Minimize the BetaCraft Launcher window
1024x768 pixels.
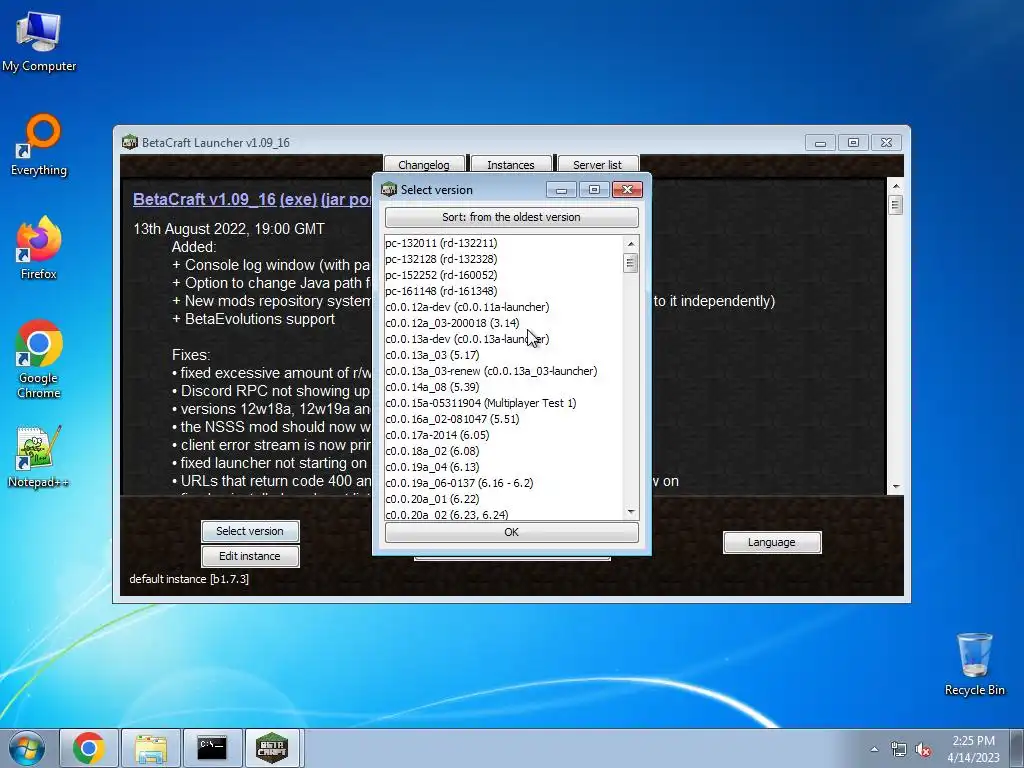tap(820, 142)
